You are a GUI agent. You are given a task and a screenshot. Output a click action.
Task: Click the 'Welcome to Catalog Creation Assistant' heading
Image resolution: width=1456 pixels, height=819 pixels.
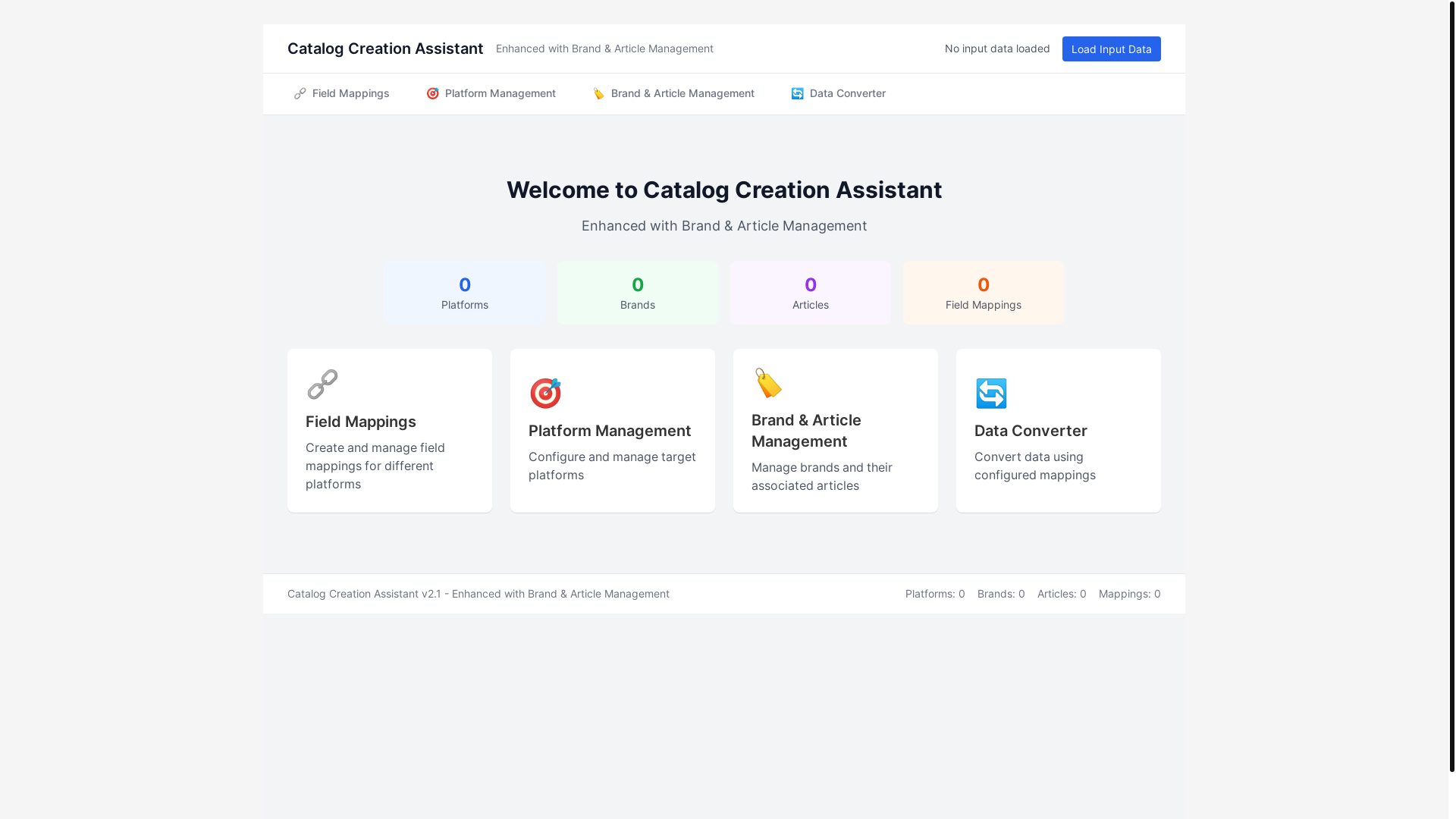[724, 190]
